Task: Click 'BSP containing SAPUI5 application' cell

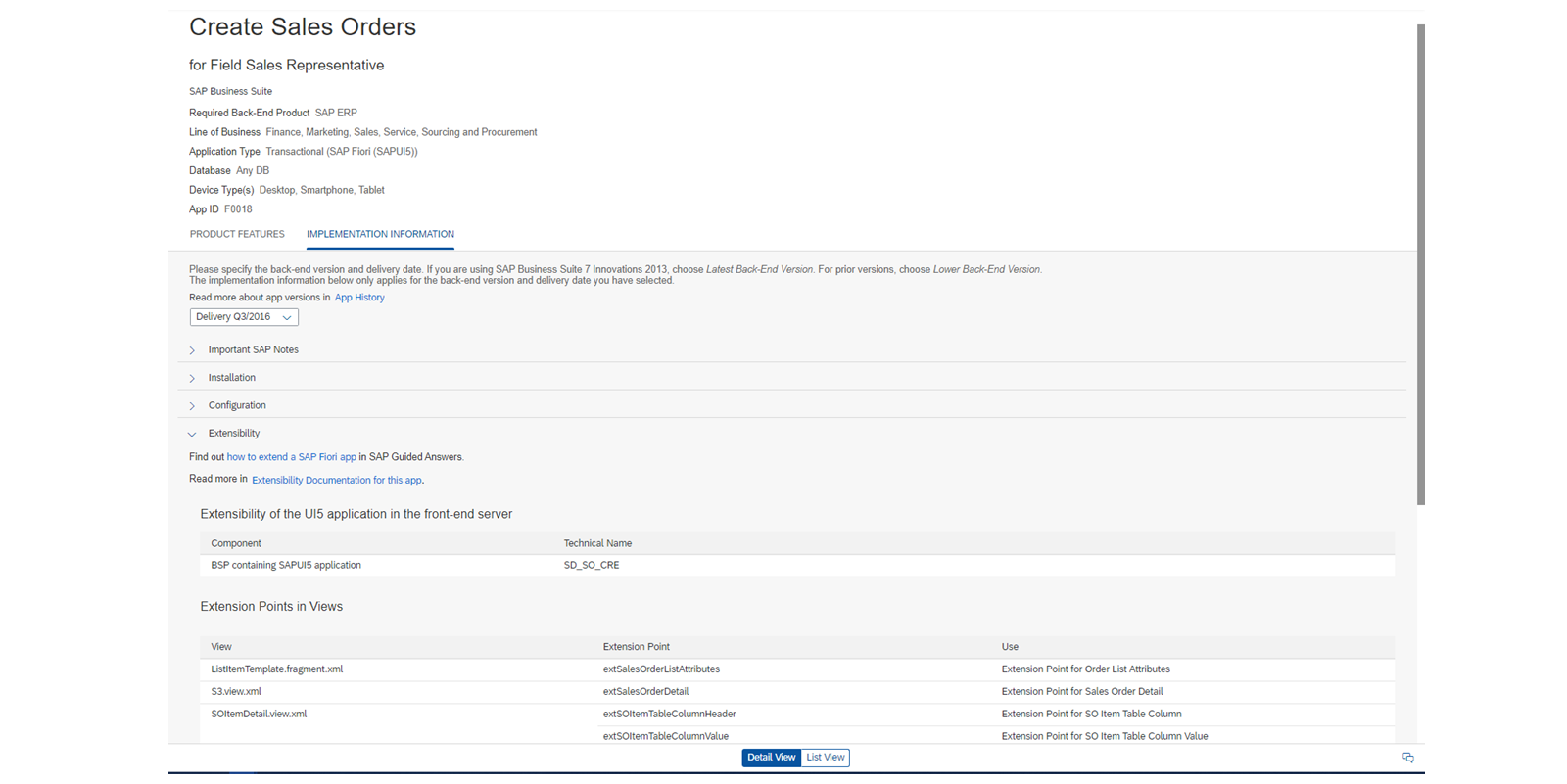Action: click(286, 565)
